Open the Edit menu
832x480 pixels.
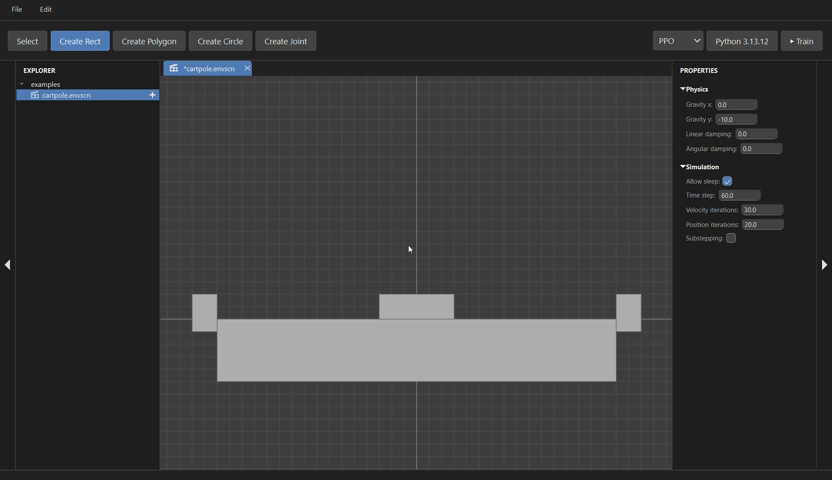pyautogui.click(x=46, y=9)
